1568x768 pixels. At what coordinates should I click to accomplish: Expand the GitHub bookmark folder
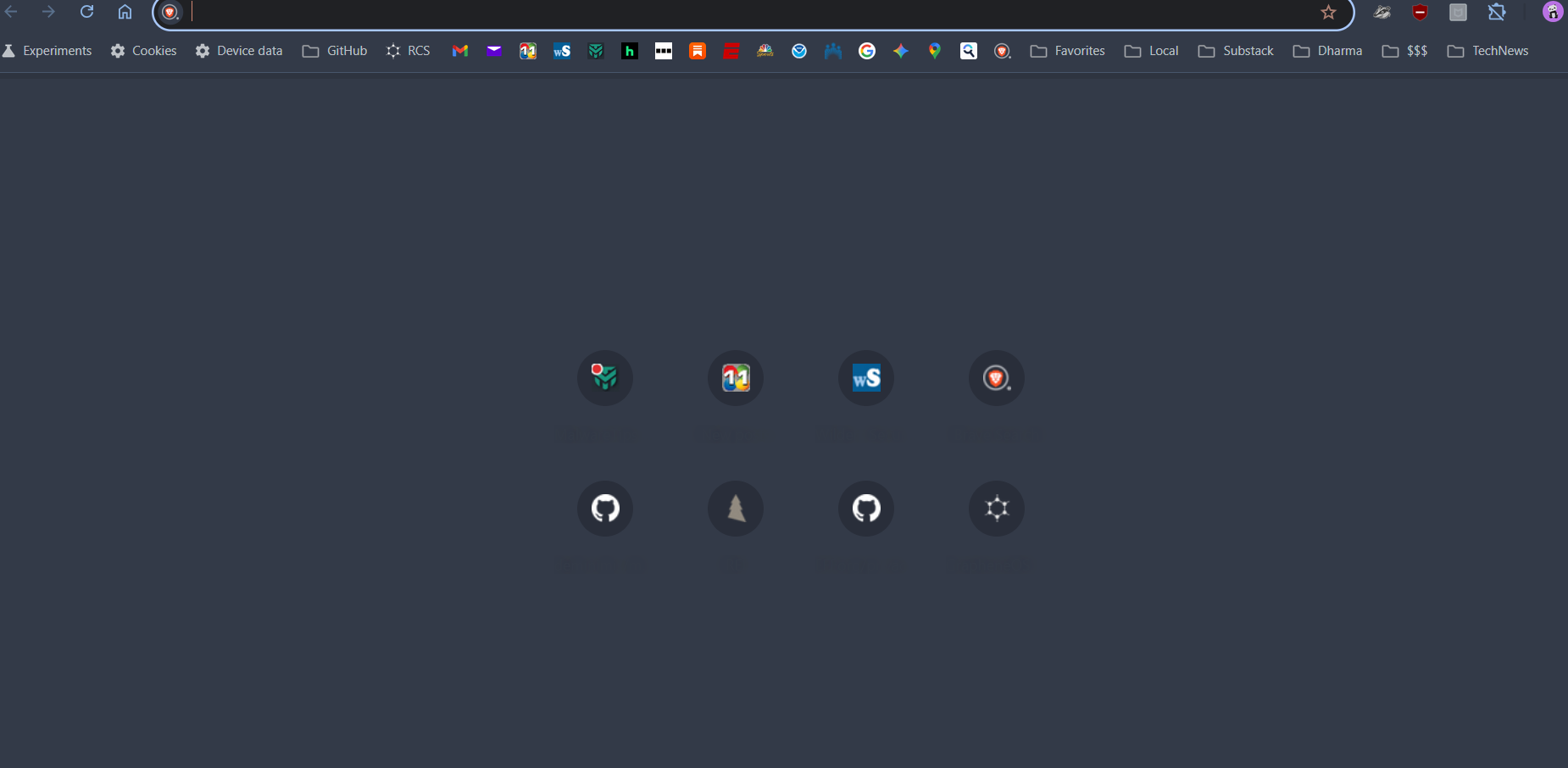335,51
